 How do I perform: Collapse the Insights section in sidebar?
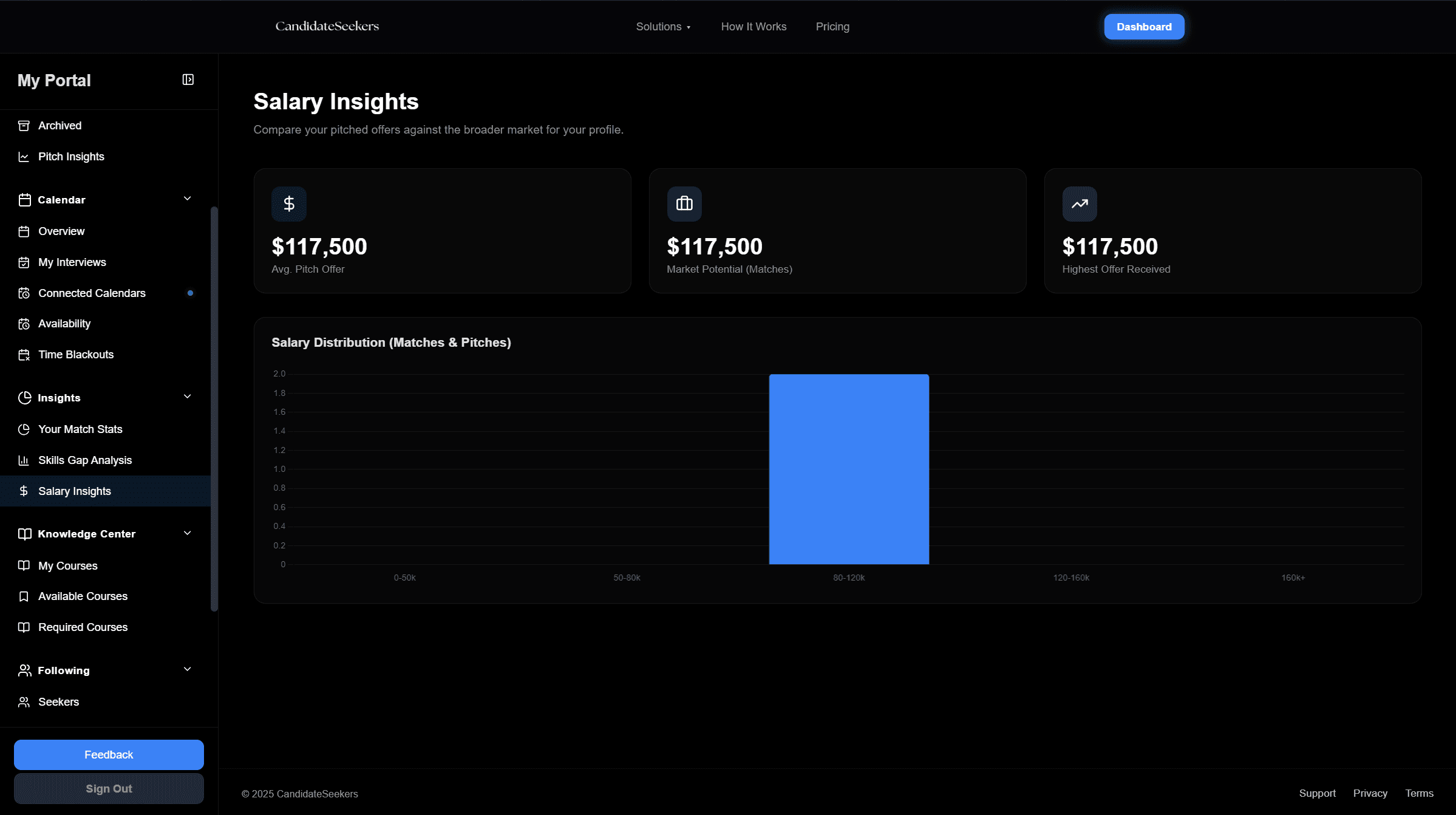point(187,397)
